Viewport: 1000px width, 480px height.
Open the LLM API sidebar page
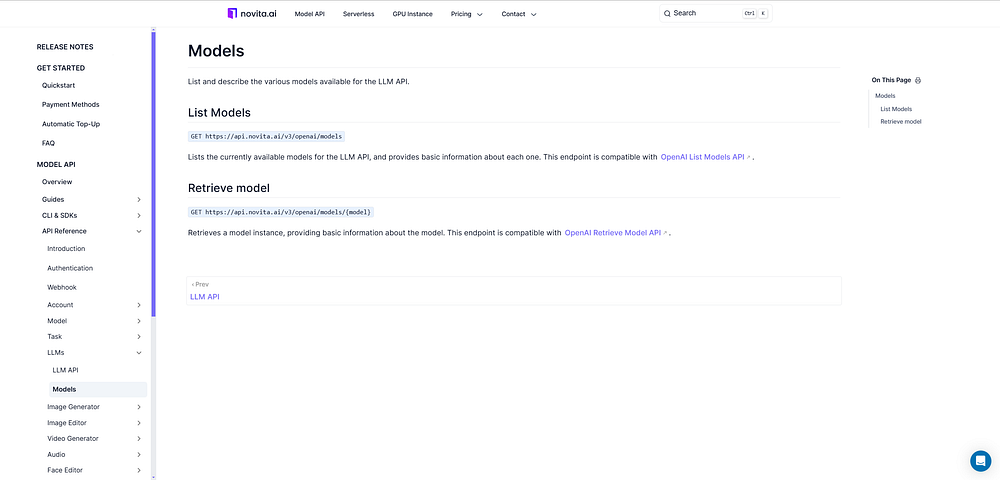pos(66,370)
